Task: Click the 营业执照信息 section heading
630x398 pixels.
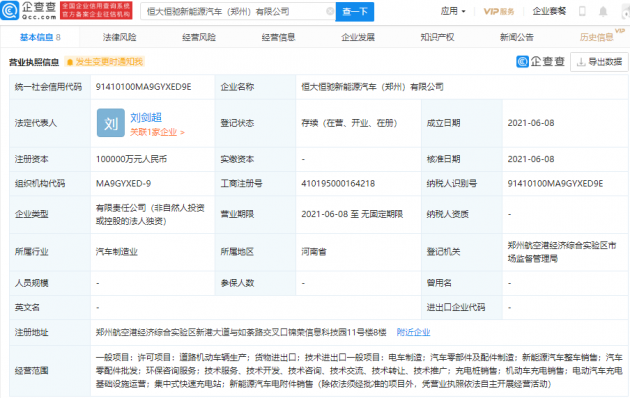Action: coord(34,62)
